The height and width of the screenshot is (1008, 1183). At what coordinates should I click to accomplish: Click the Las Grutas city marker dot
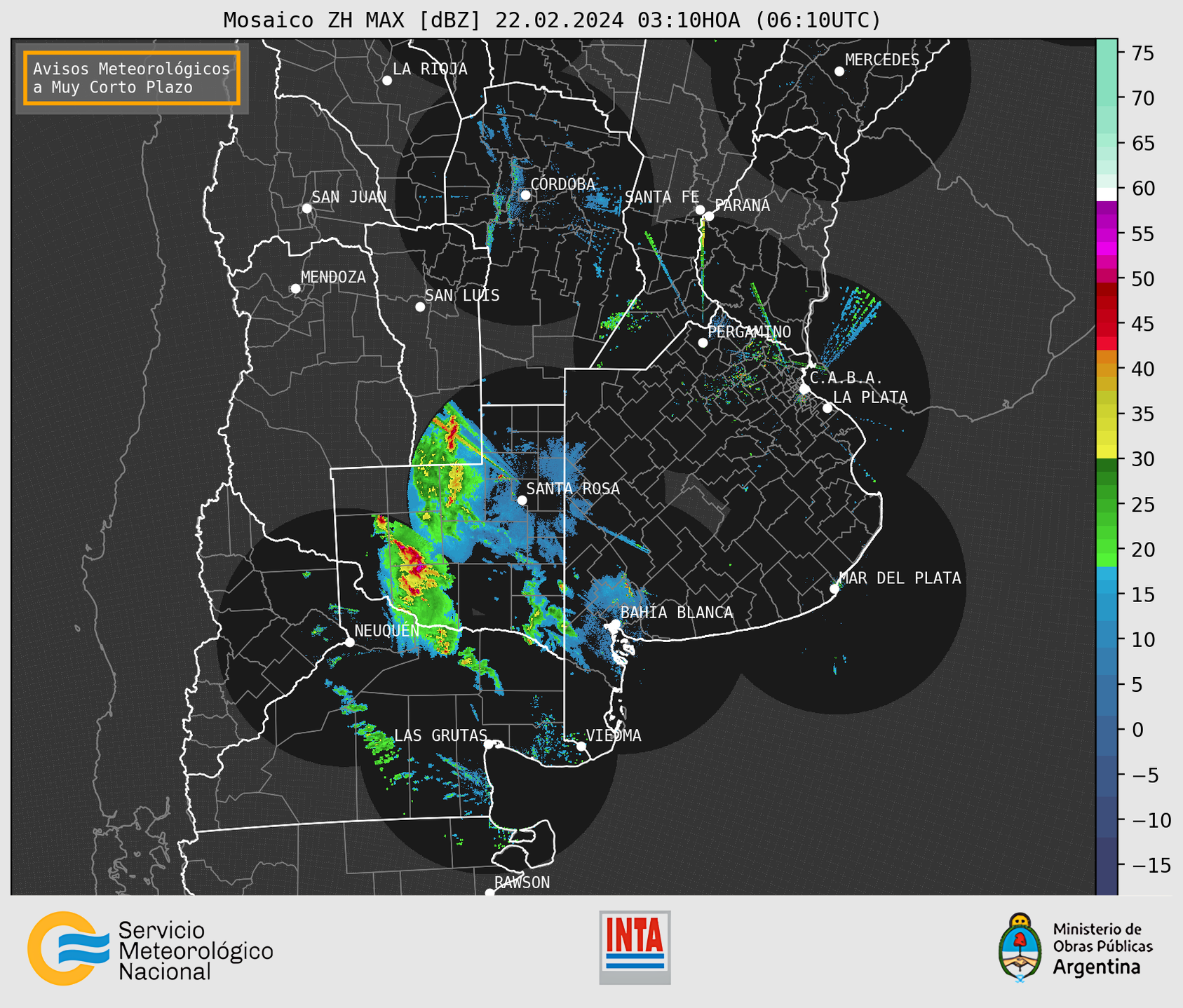pos(489,744)
